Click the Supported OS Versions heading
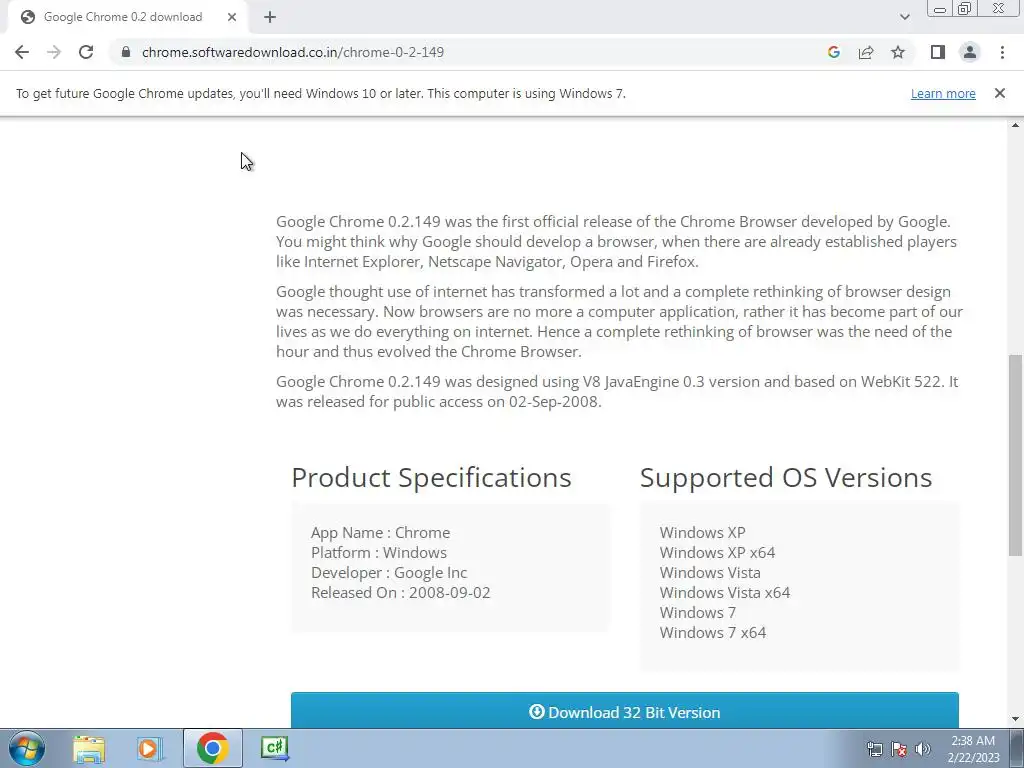Viewport: 1024px width, 768px height. (786, 478)
